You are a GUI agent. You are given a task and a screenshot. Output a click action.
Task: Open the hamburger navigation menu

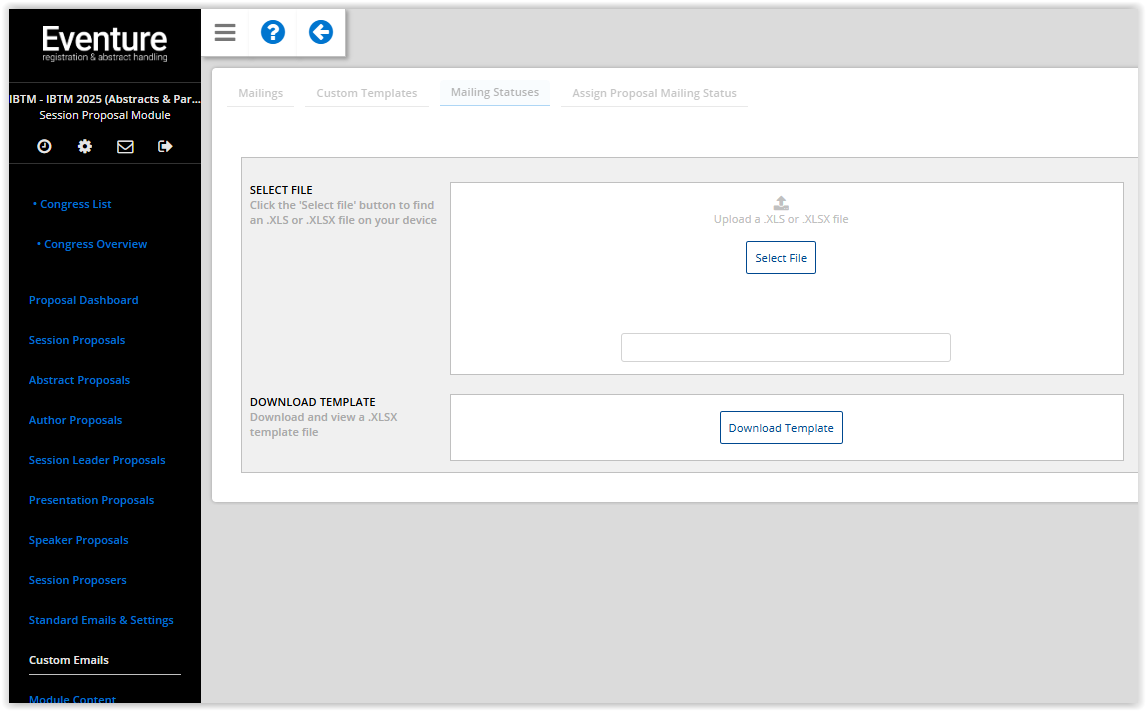(224, 32)
